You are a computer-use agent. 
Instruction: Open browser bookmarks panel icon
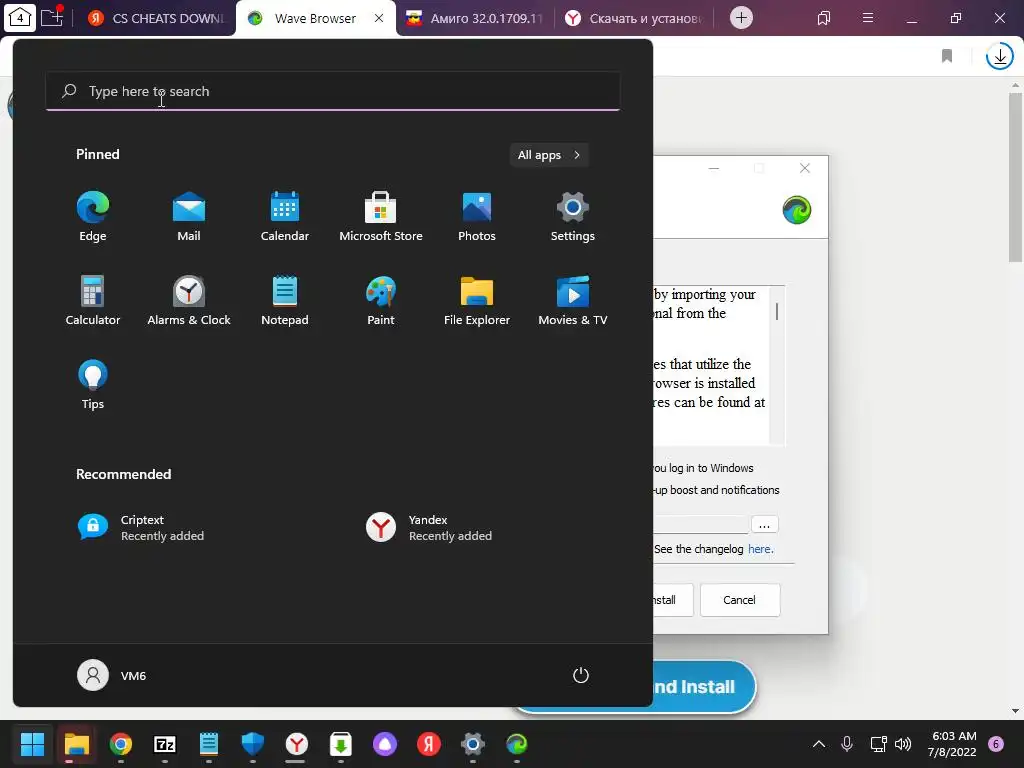coord(824,18)
